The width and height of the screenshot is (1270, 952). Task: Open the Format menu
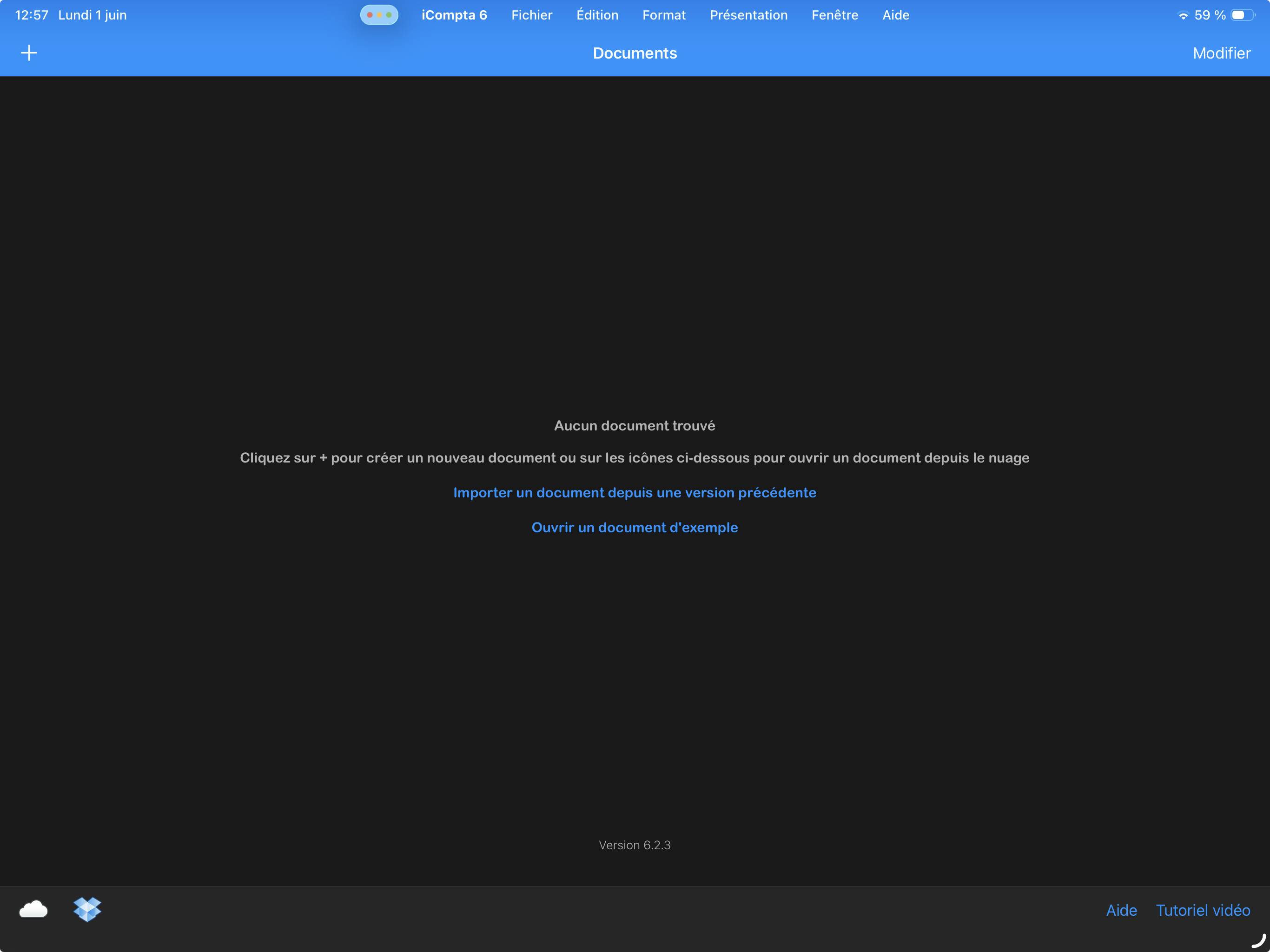tap(664, 15)
